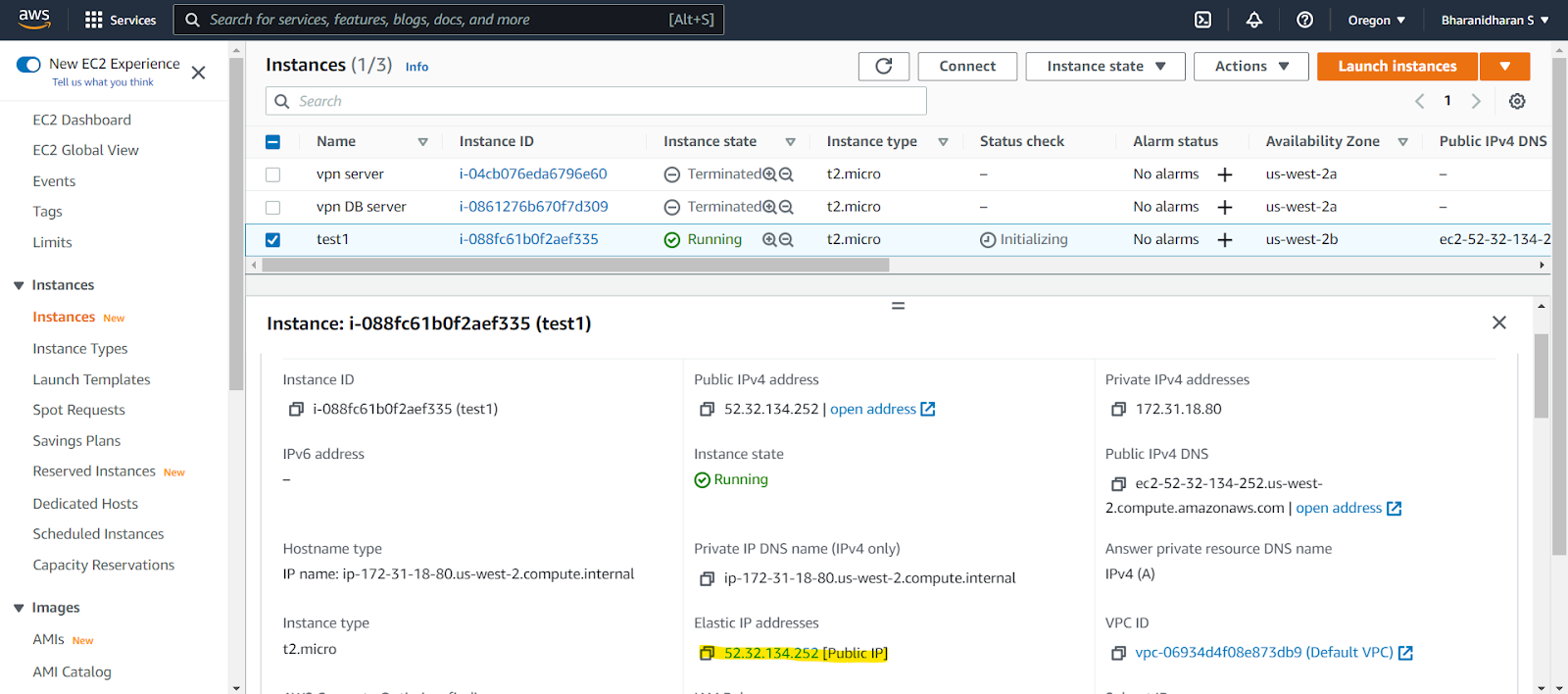Click the Connect button

tap(967, 66)
